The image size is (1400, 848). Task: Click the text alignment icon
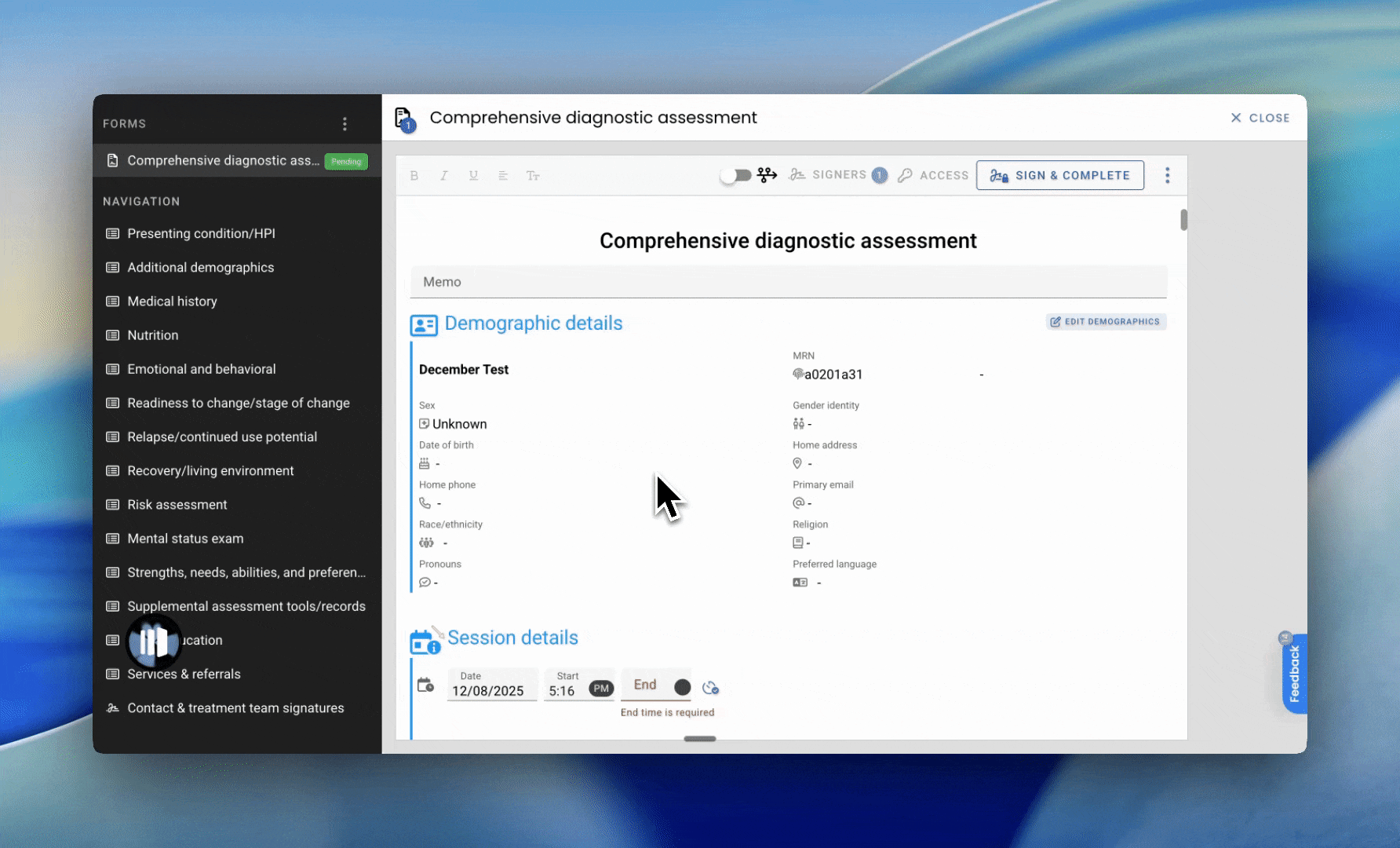pos(503,176)
